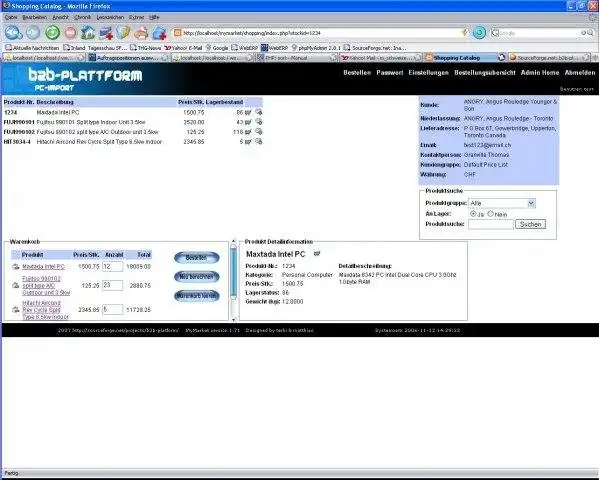
Task: Click the Warenkorb vertical scrollbar thumb
Action: [234, 272]
